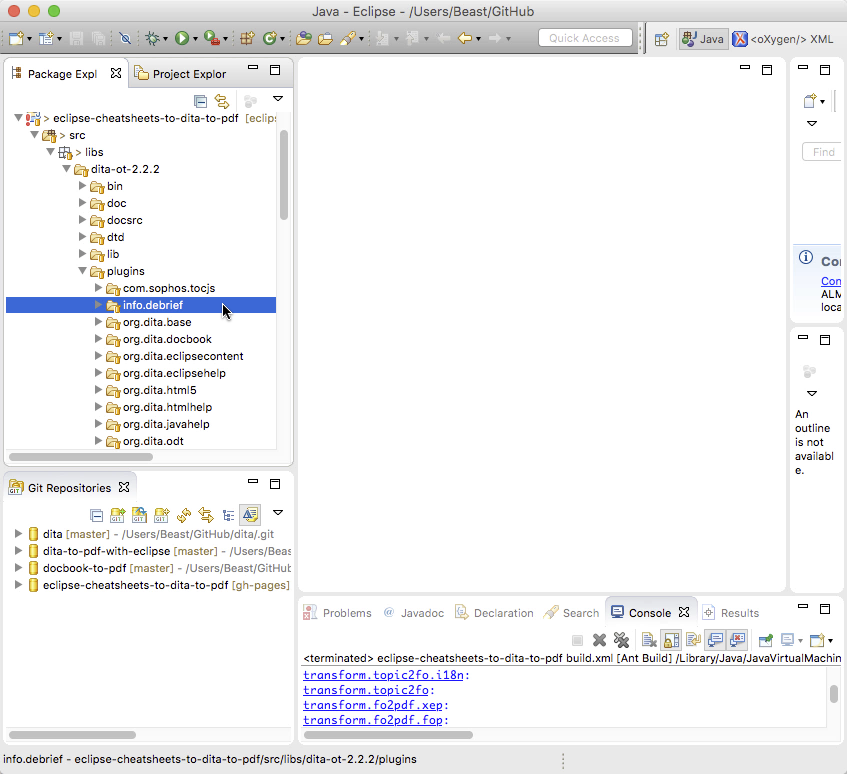The image size is (847, 774).
Task: Toggle Word Wrap in Console toolbar
Action: (x=694, y=641)
